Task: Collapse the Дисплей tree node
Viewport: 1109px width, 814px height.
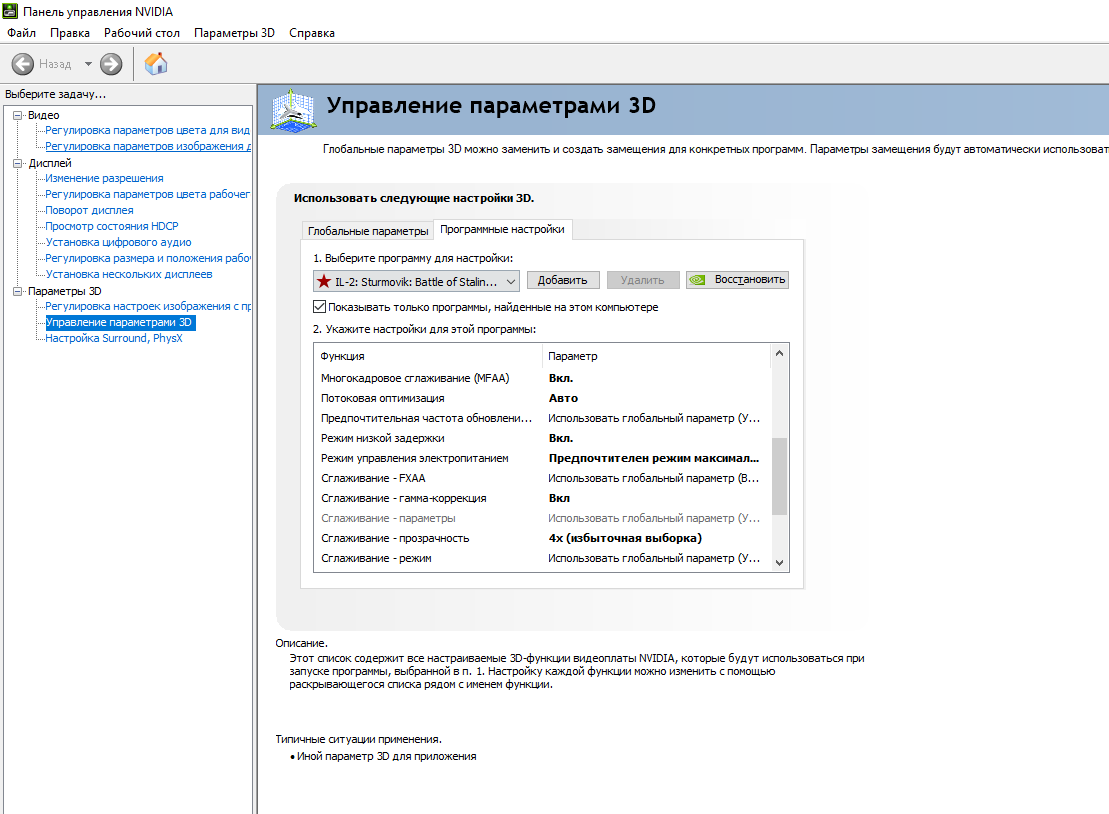Action: 18,163
